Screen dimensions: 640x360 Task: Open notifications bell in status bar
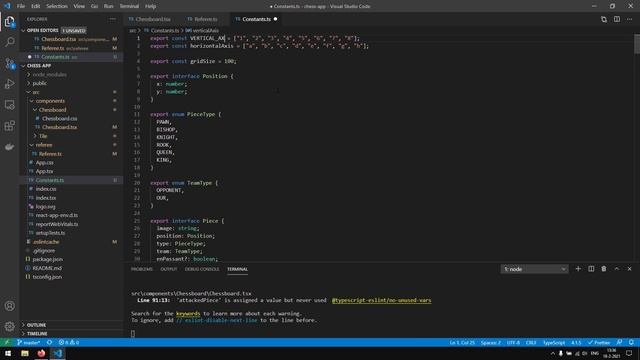tap(631, 342)
